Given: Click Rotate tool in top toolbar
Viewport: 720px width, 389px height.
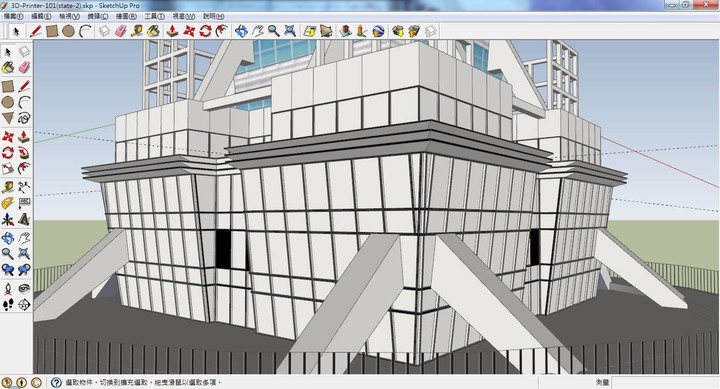Looking at the screenshot, I should 205,31.
